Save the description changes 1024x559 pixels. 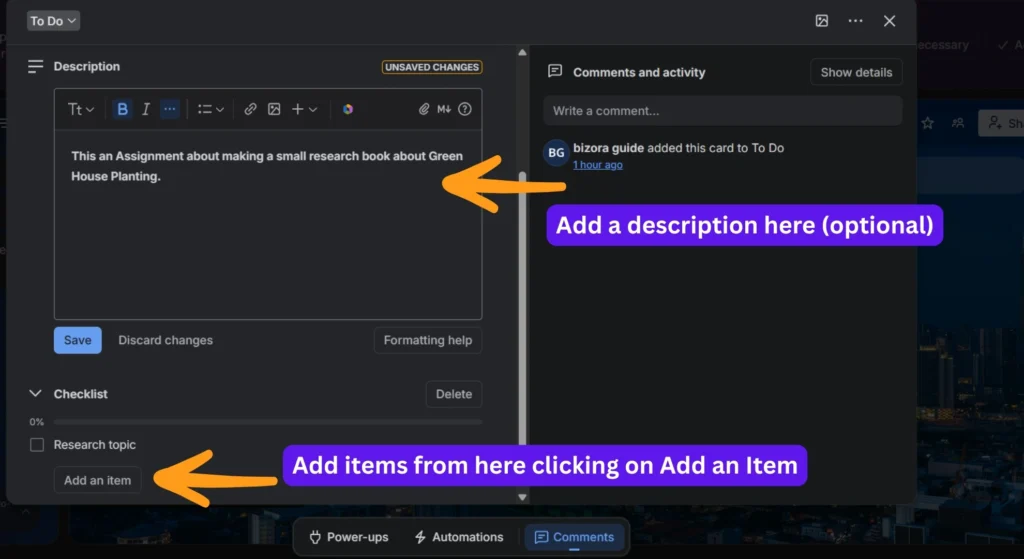[78, 340]
